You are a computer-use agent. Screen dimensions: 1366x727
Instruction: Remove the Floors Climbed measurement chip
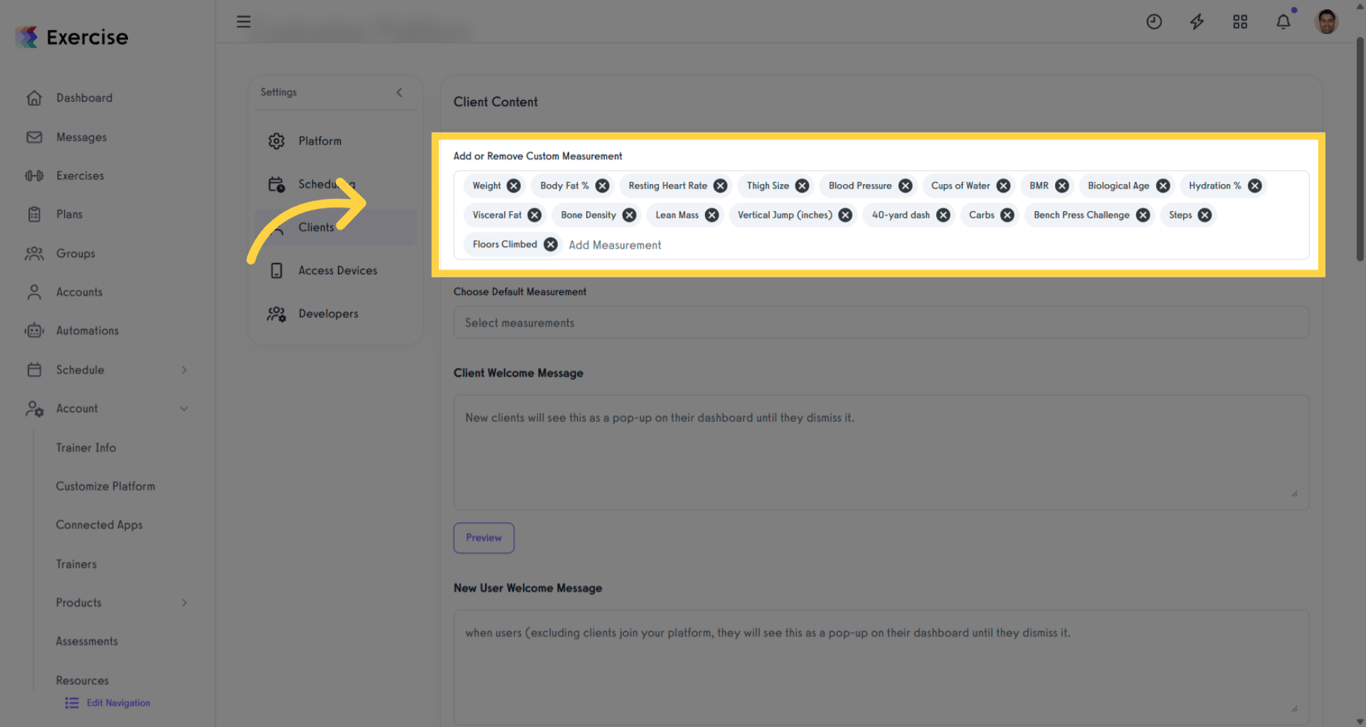[550, 244]
